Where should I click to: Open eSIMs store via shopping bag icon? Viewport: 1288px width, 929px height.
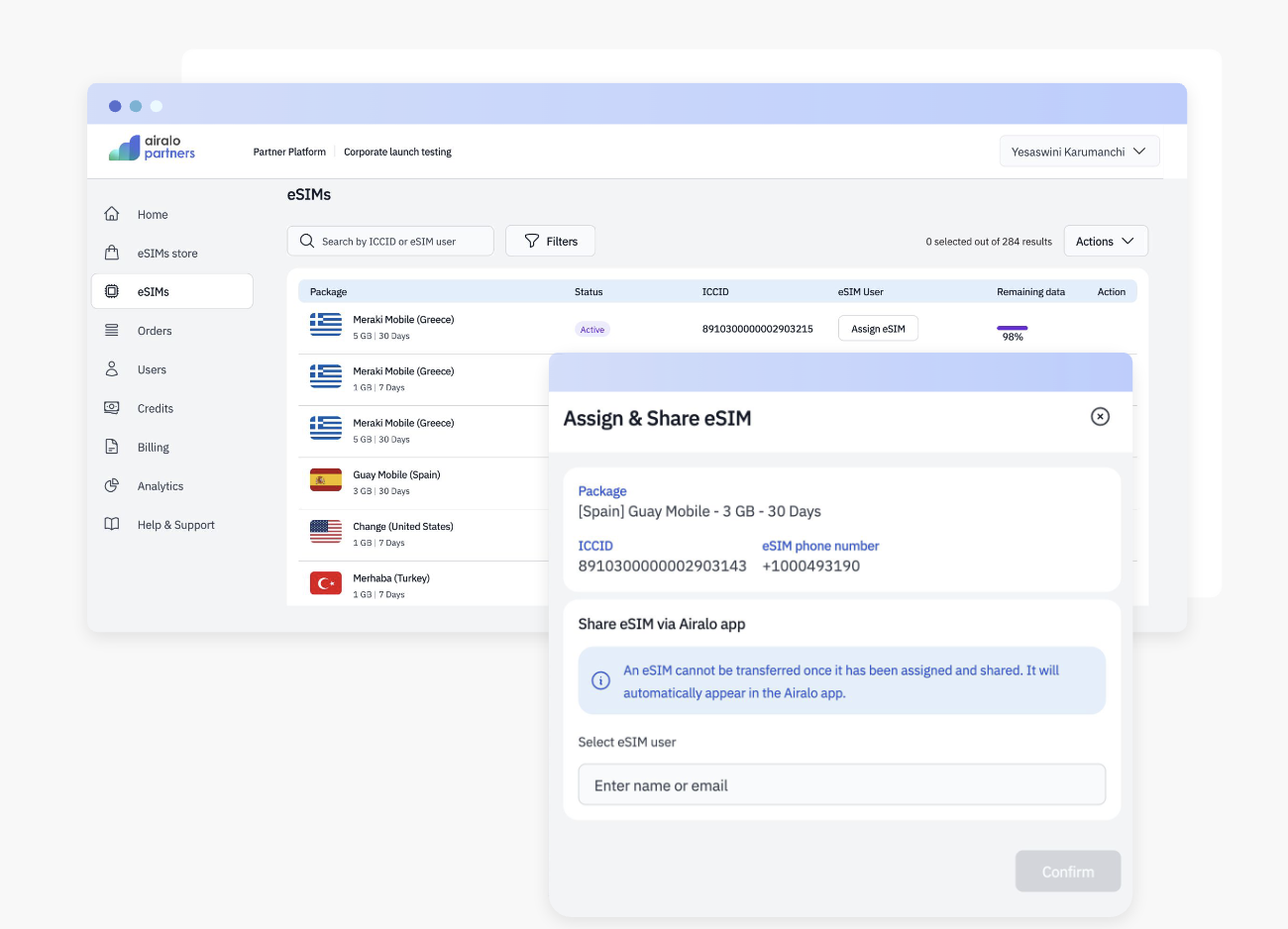pos(112,253)
